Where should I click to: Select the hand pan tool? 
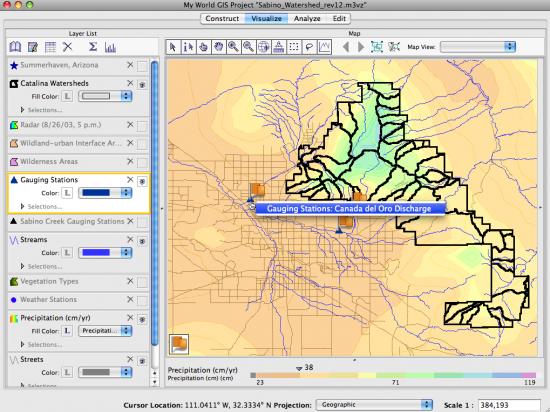pyautogui.click(x=219, y=47)
